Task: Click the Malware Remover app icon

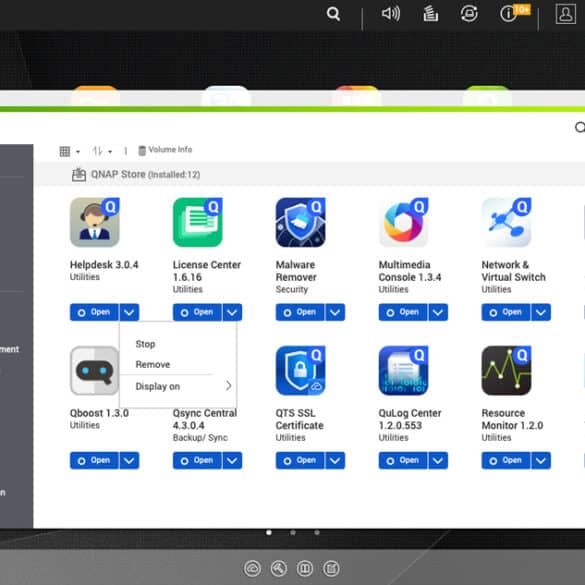Action: (x=300, y=222)
